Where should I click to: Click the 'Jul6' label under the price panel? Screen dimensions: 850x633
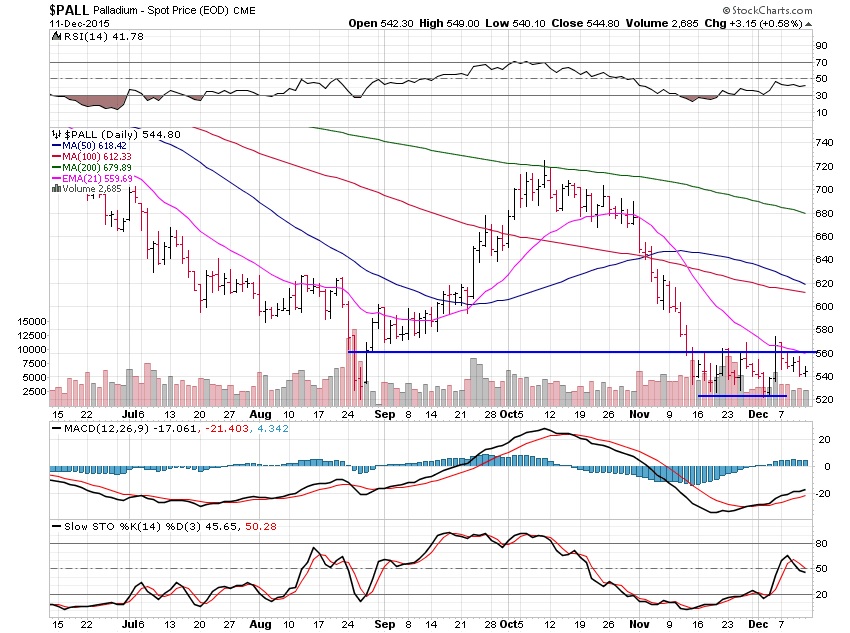click(133, 415)
